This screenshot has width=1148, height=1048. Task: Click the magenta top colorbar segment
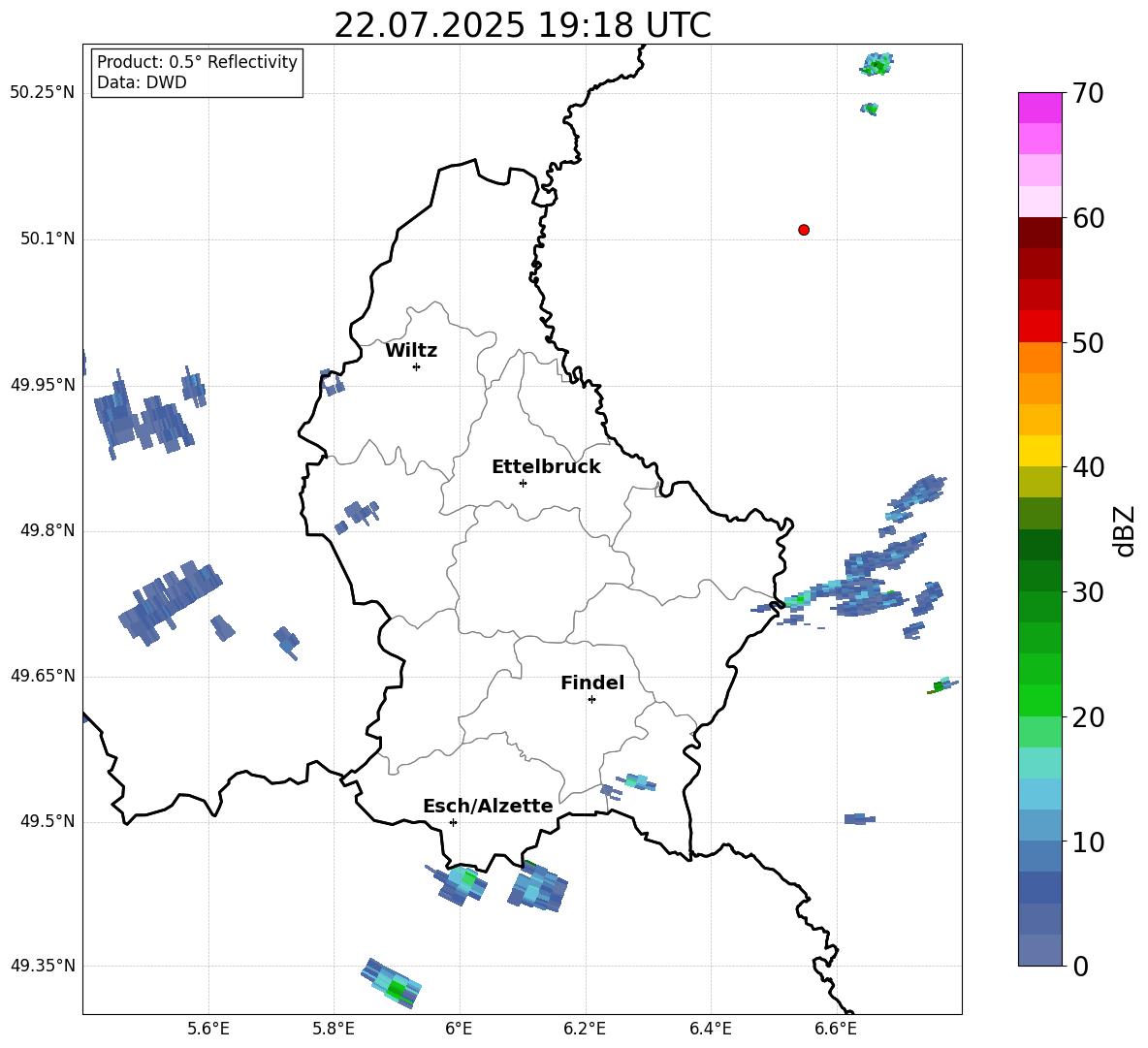click(1039, 108)
